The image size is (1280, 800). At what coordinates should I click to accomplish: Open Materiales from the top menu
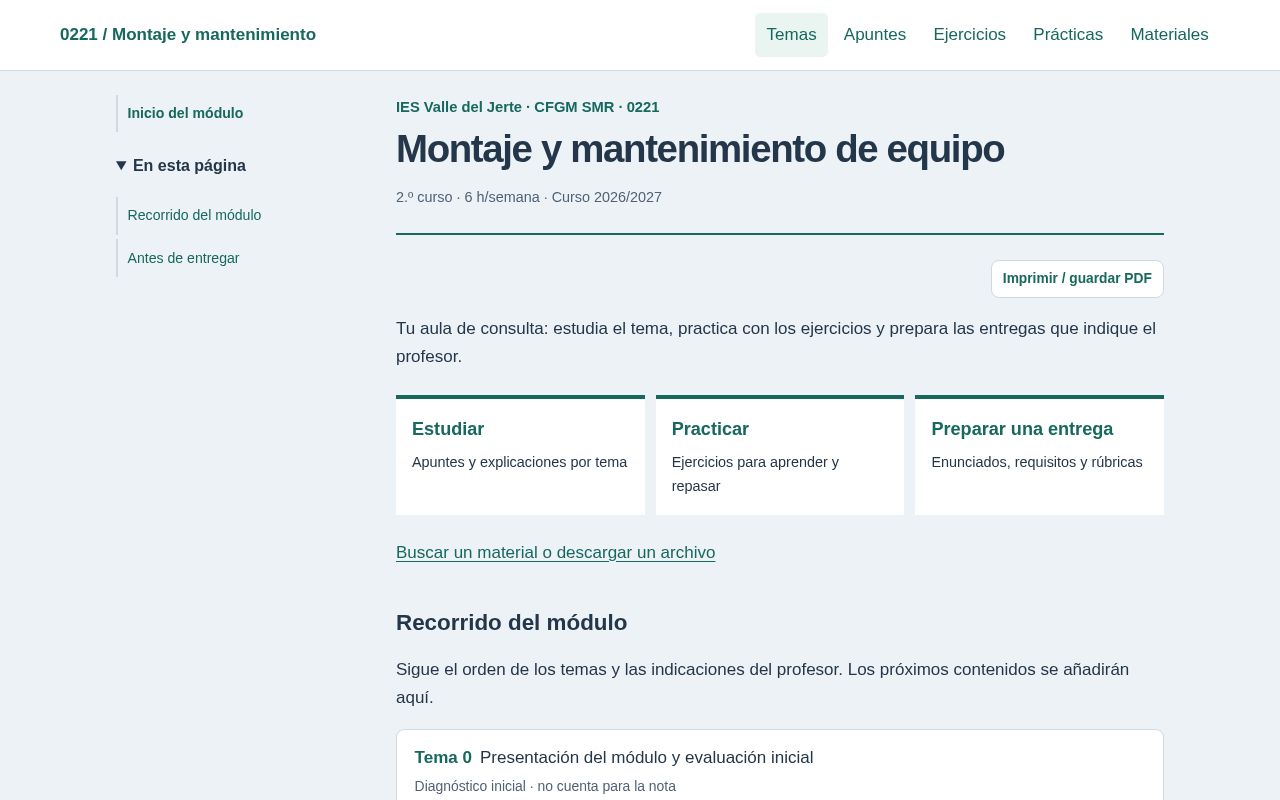[1169, 35]
